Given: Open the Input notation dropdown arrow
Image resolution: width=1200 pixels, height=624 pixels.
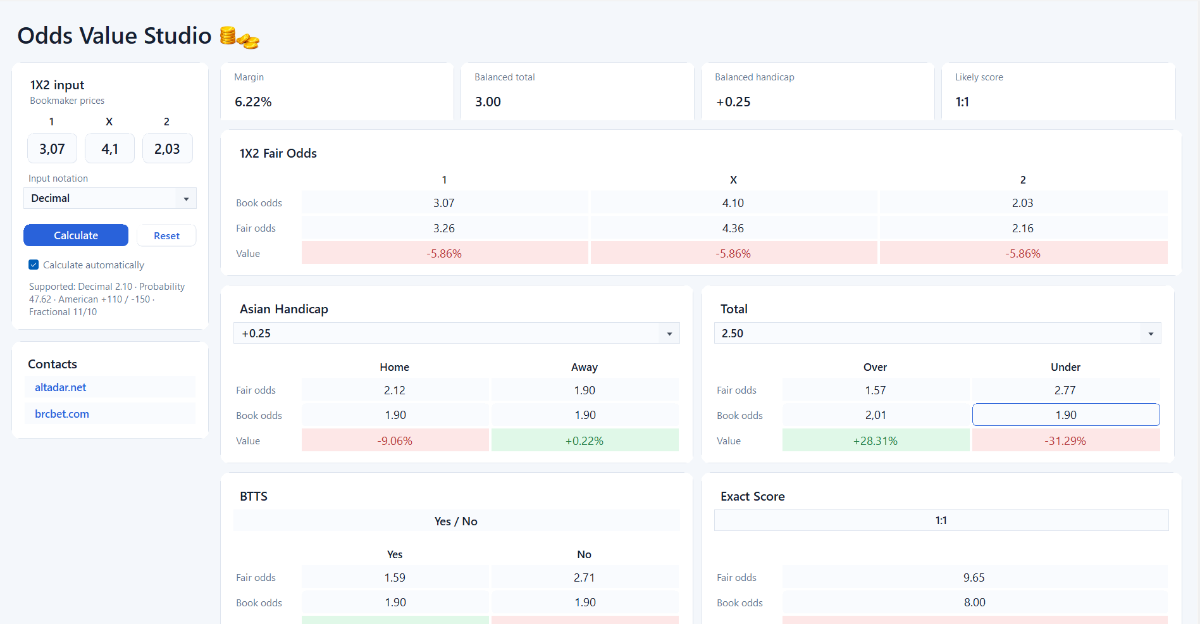Looking at the screenshot, I should point(186,199).
